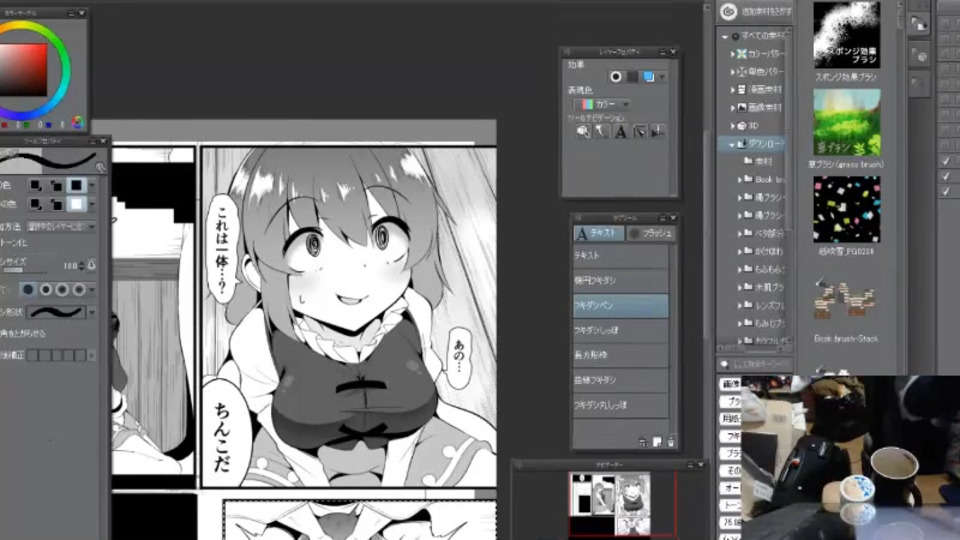
Task: Select the フキダシしっぽ sub tool
Action: click(x=620, y=331)
